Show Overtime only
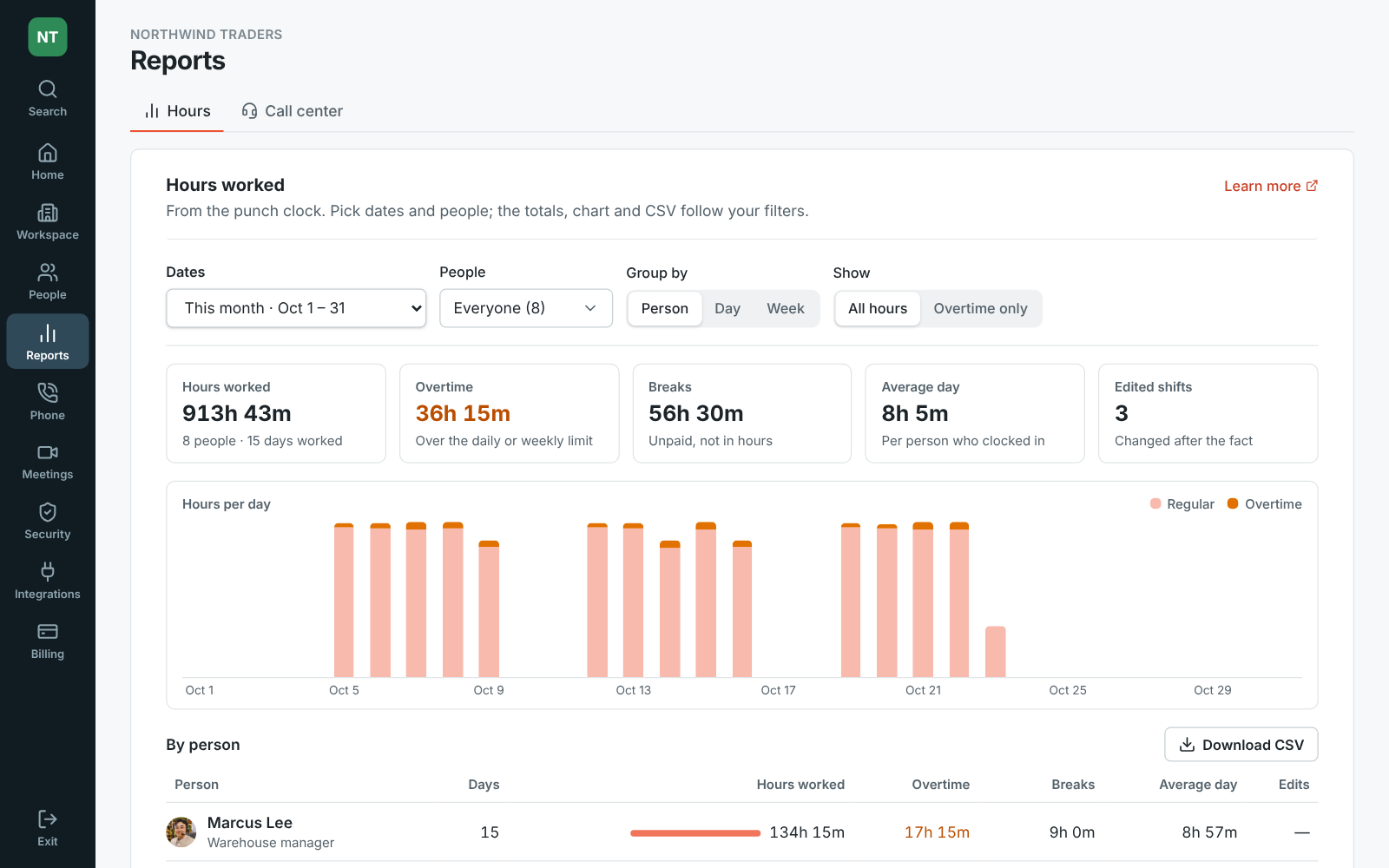This screenshot has height=868, width=1389. [x=980, y=309]
